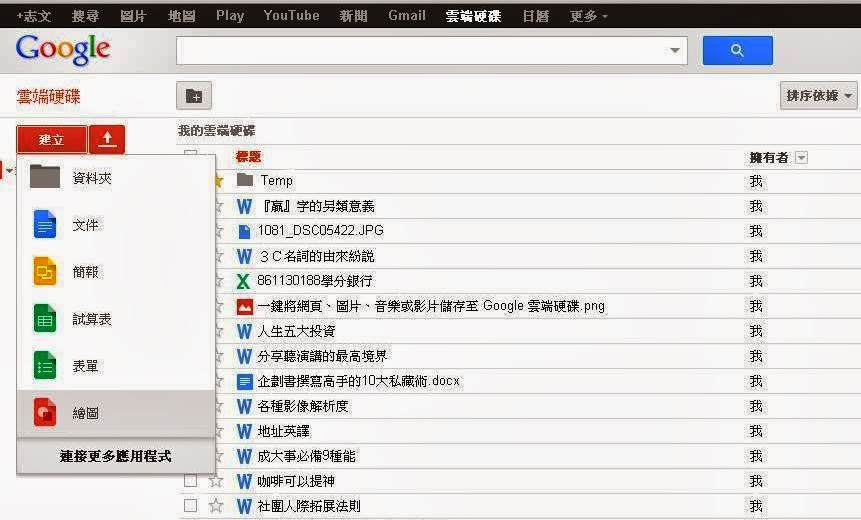Select the green form icon for 表單

44,366
